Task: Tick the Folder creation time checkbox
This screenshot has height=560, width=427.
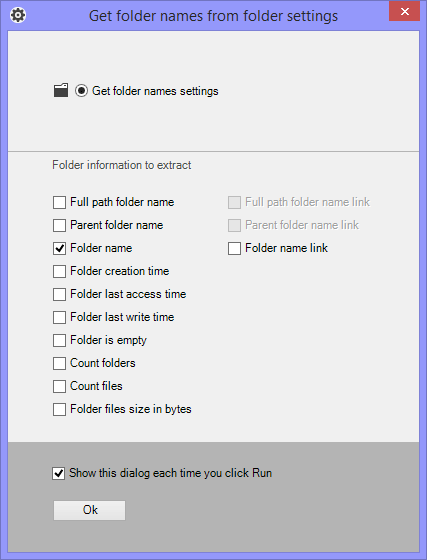Action: [x=59, y=271]
